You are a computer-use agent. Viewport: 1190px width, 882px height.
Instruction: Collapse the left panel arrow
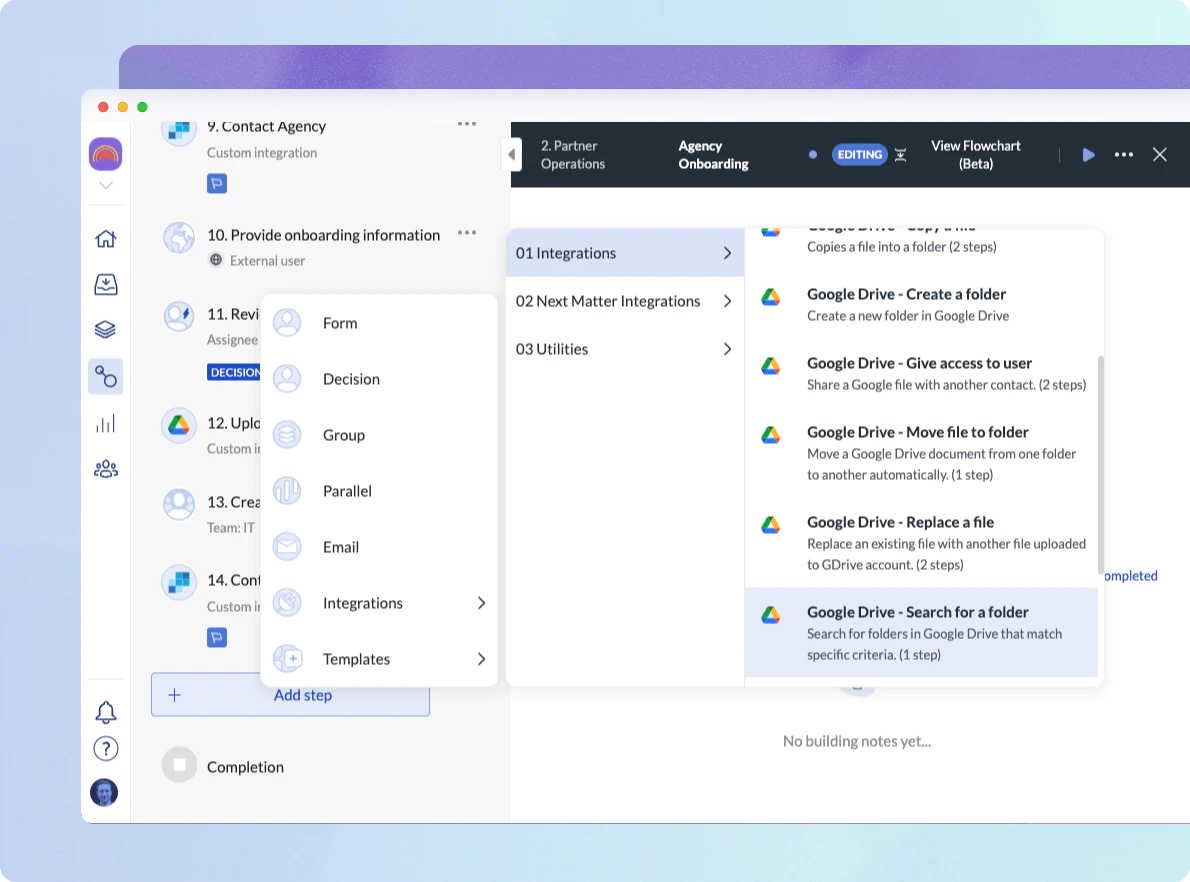click(512, 155)
